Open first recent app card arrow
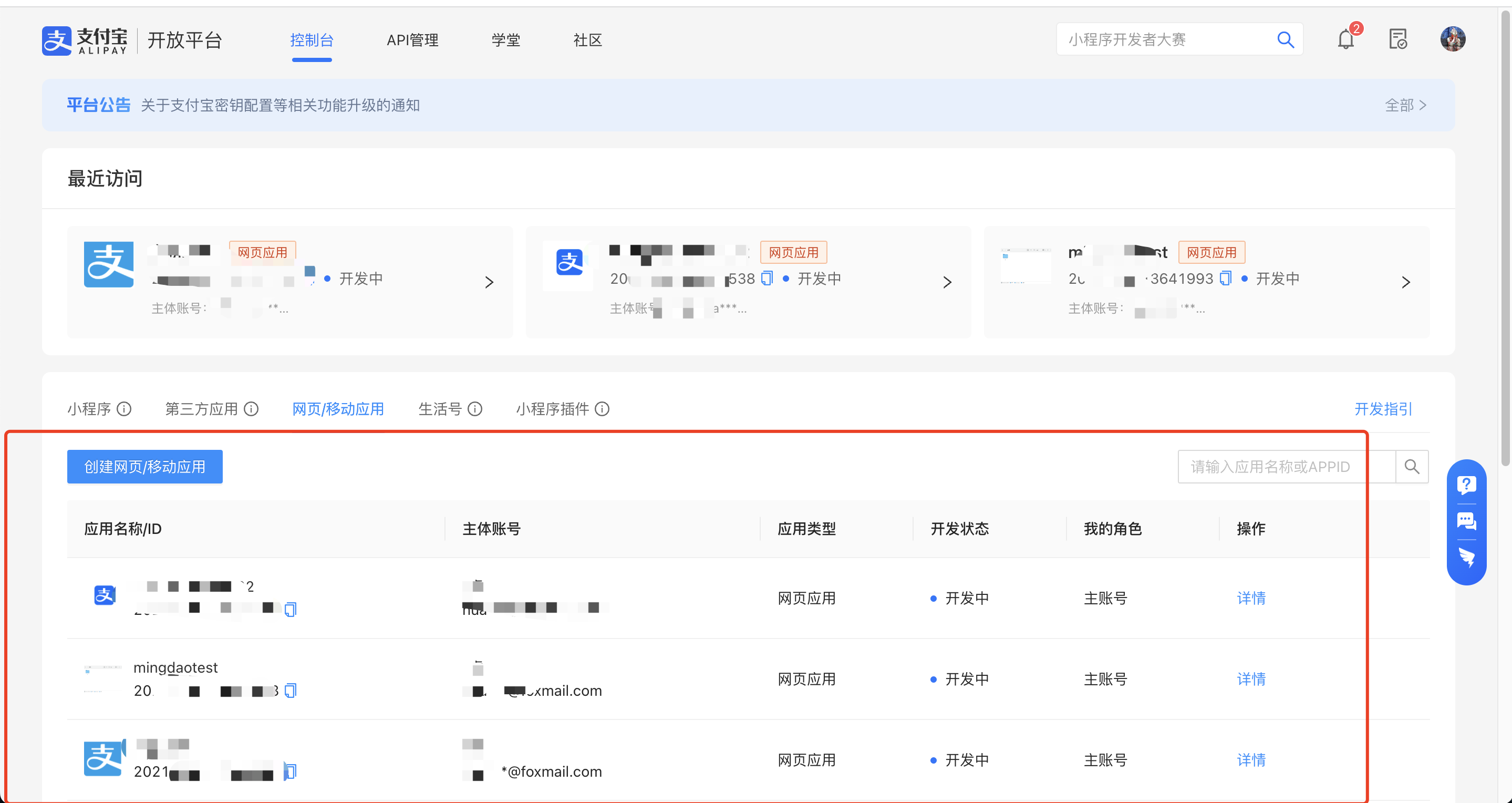 tap(489, 282)
